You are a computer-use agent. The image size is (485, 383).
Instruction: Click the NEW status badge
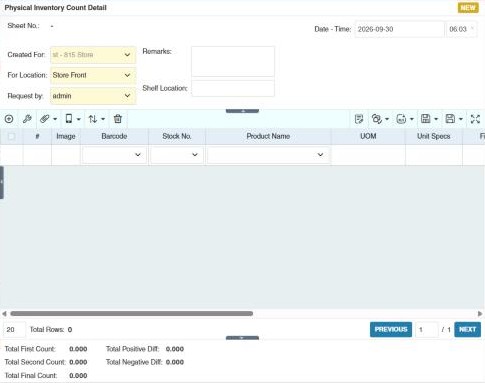coord(468,8)
